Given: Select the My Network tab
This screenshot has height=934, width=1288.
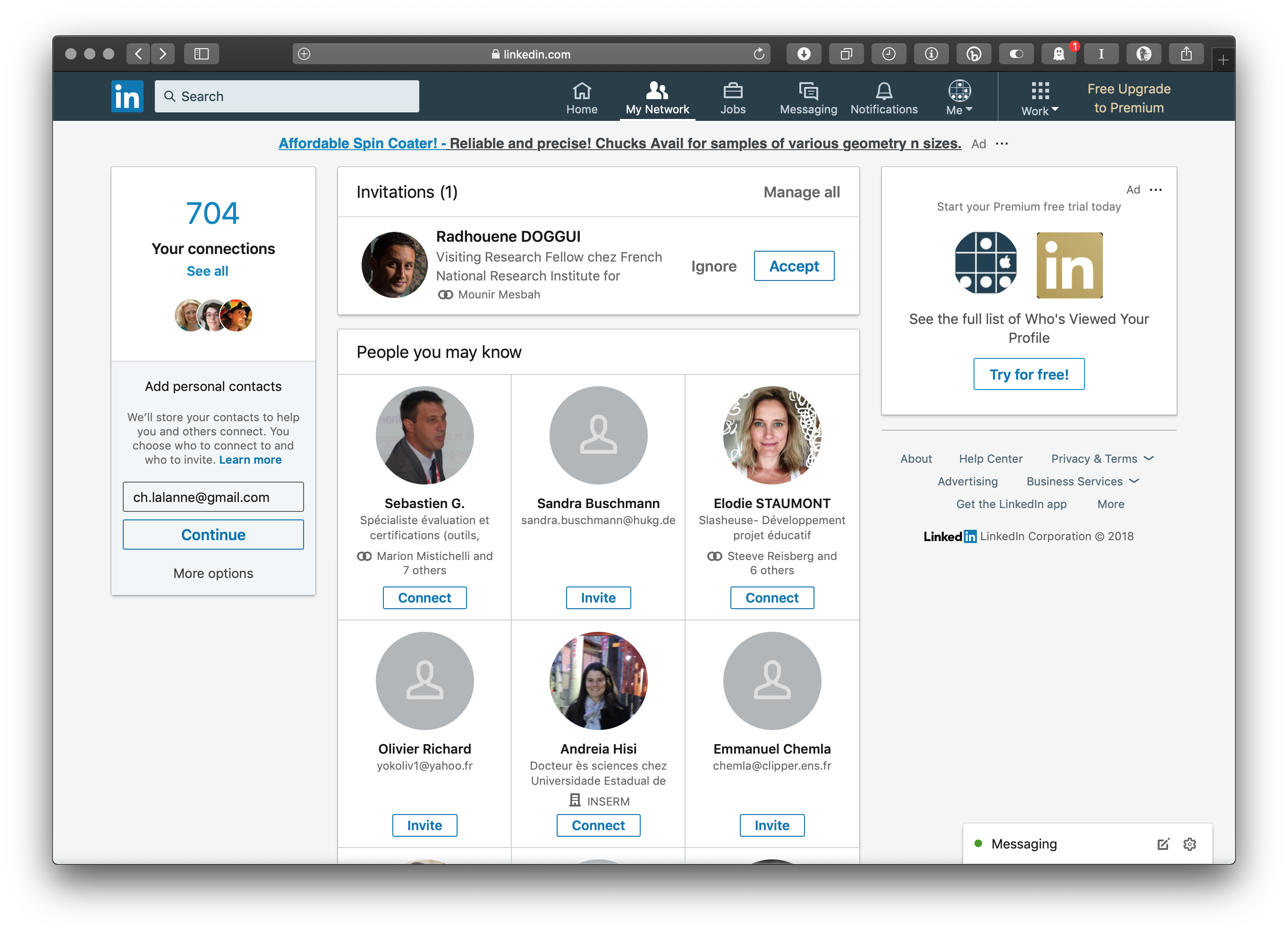Looking at the screenshot, I should pyautogui.click(x=657, y=98).
